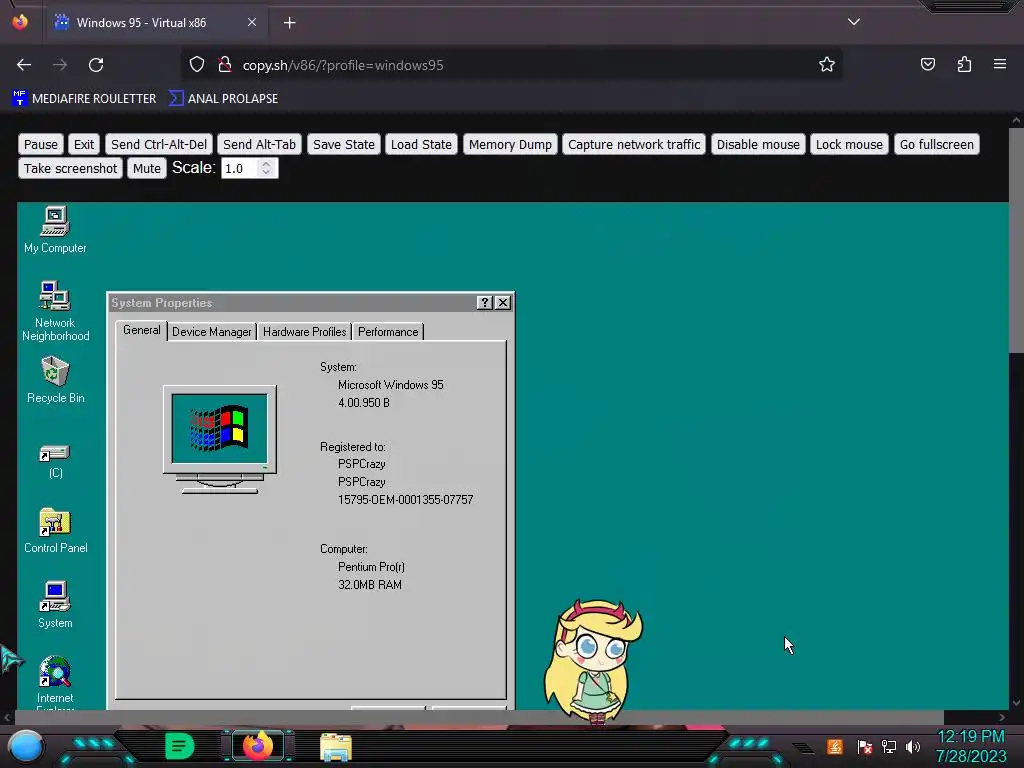Mute the emulator sound
Viewport: 1024px width, 768px height.
click(x=146, y=168)
